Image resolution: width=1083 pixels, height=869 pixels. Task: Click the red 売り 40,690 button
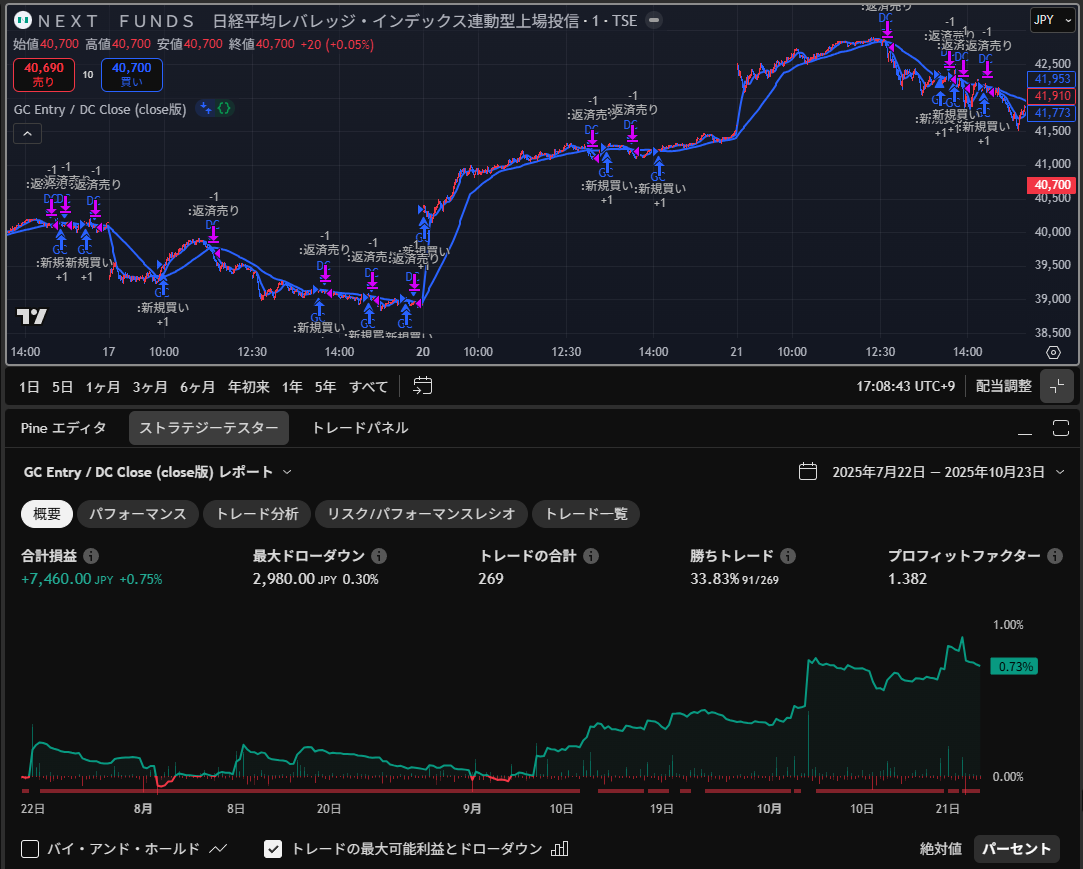pos(40,75)
